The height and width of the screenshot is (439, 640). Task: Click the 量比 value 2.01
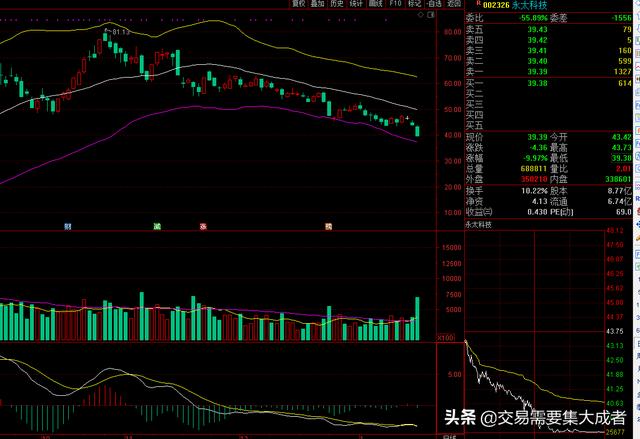pyautogui.click(x=624, y=169)
